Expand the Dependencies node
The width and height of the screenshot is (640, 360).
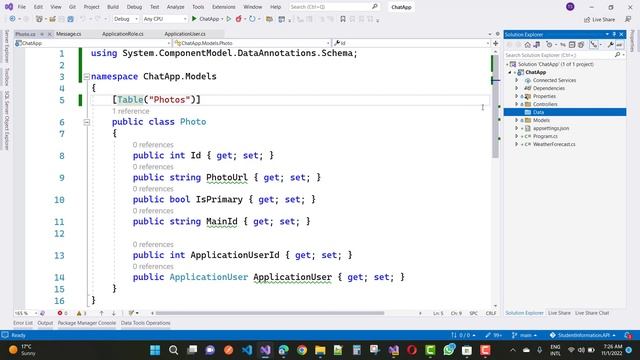point(516,88)
